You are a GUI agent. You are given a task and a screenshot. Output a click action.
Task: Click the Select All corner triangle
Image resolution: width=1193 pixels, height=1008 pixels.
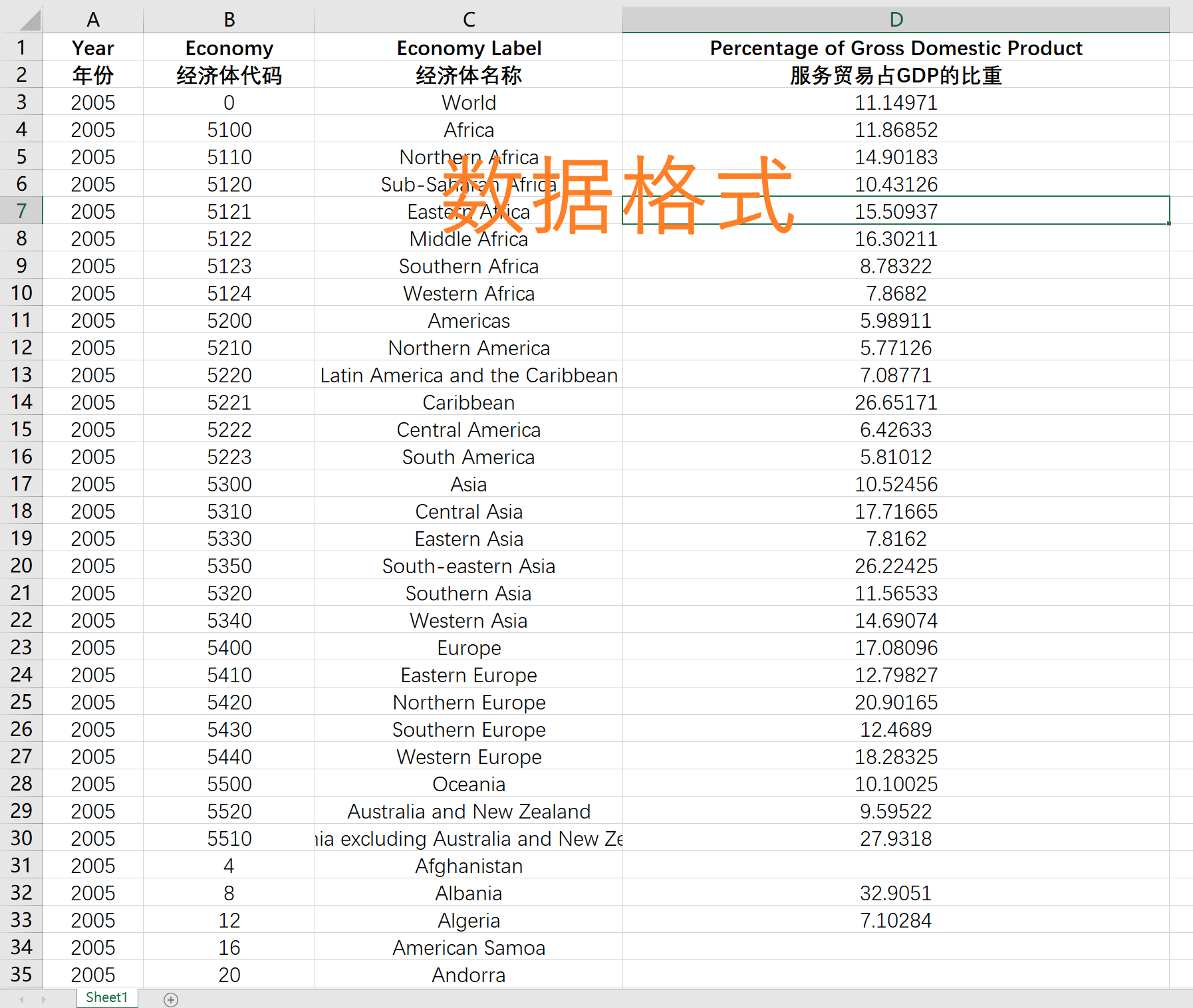pyautogui.click(x=30, y=20)
